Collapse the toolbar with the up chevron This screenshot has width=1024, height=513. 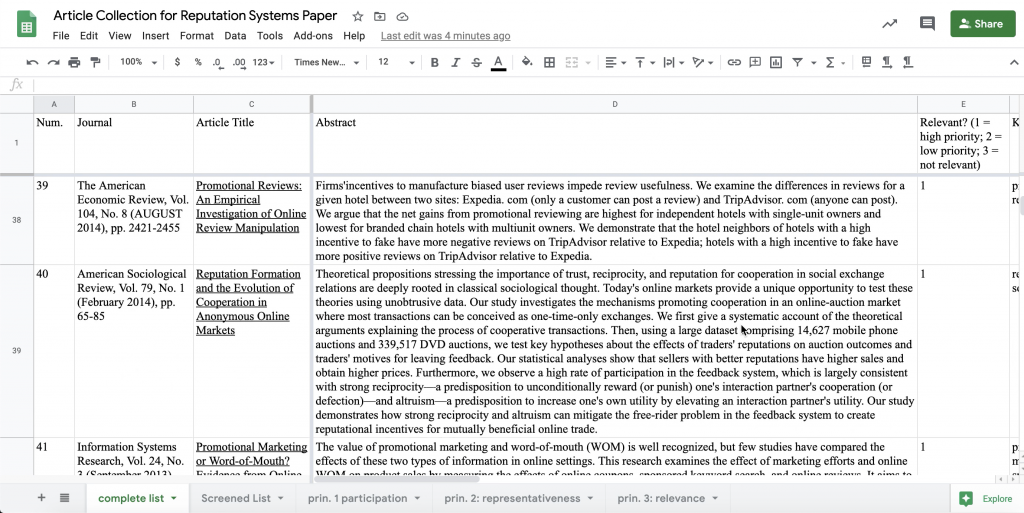tap(1014, 63)
